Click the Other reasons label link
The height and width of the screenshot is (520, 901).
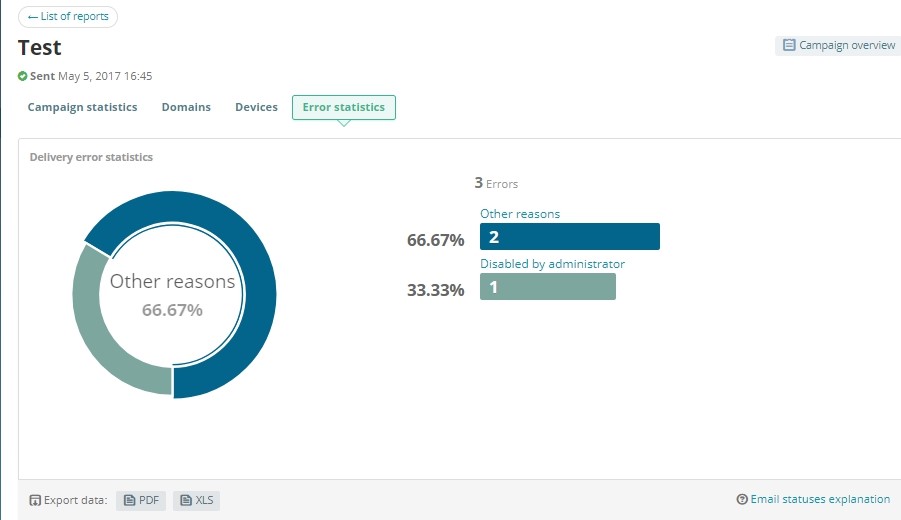(520, 214)
